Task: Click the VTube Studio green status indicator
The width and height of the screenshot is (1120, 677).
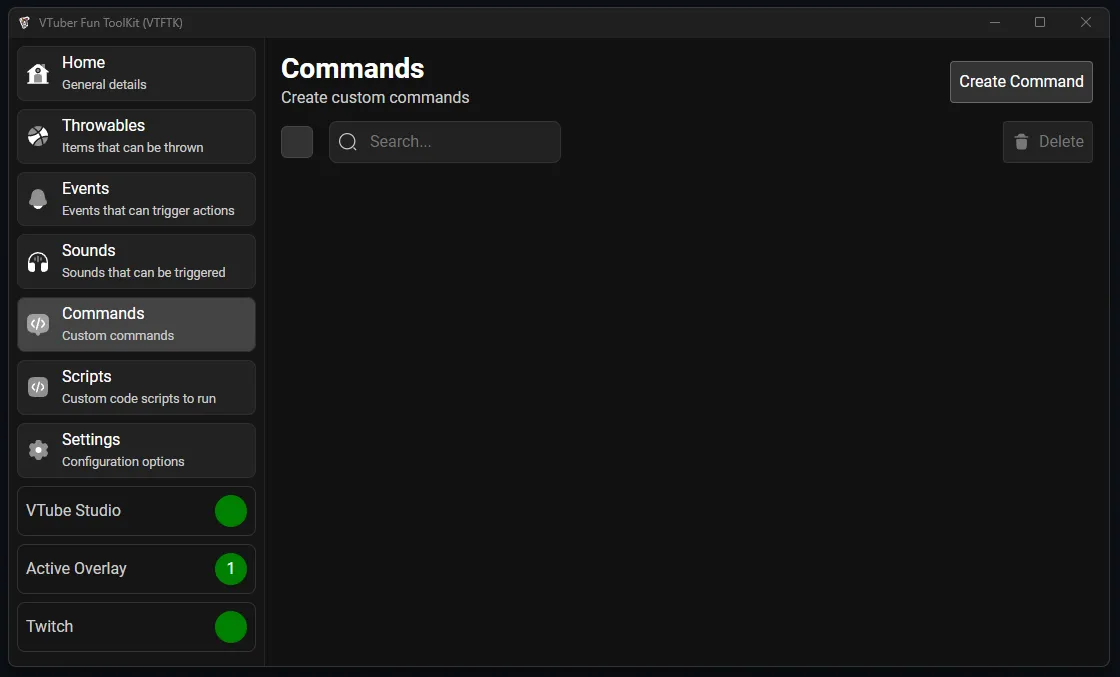Action: [x=231, y=511]
